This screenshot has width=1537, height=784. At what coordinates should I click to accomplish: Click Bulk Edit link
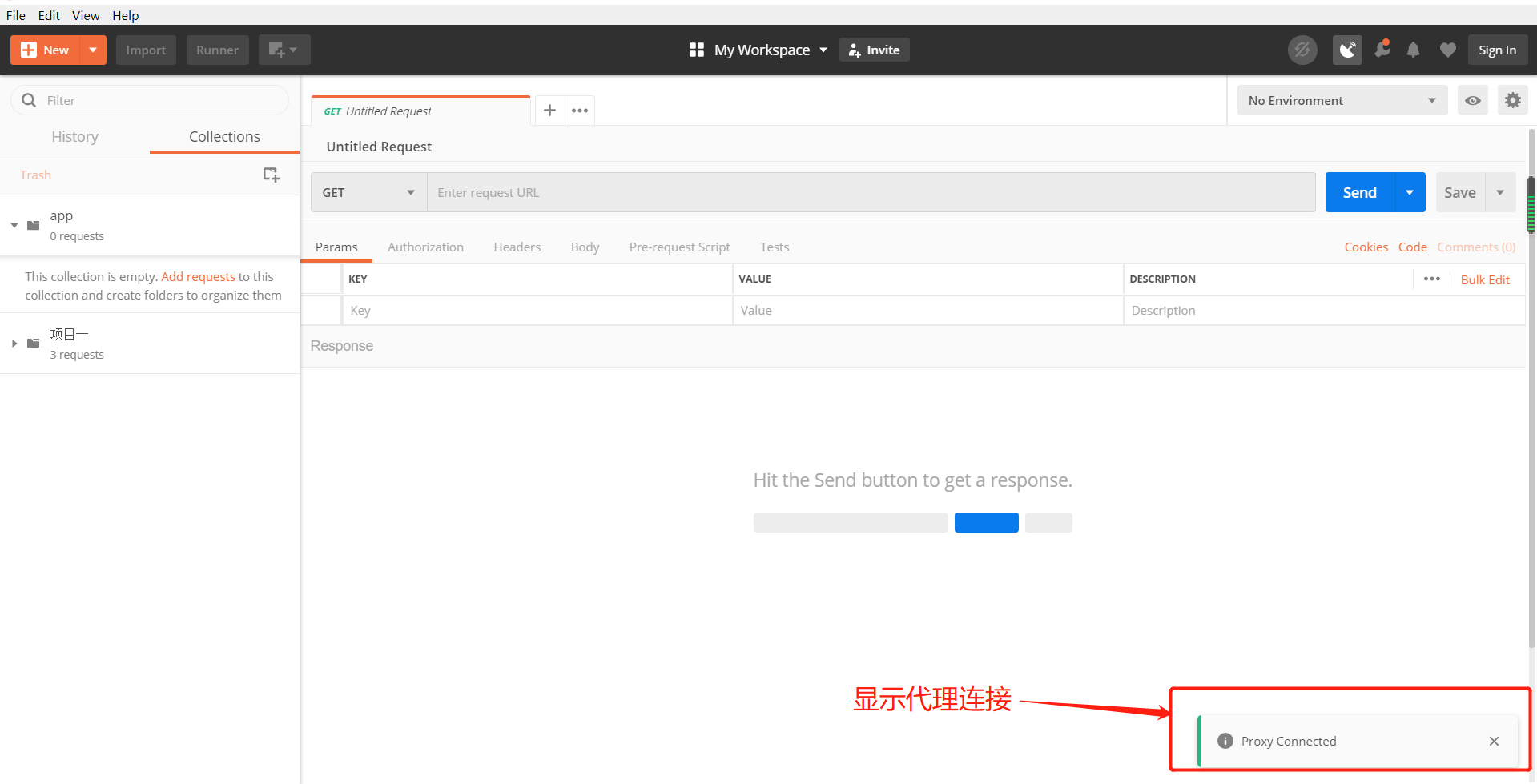point(1485,279)
